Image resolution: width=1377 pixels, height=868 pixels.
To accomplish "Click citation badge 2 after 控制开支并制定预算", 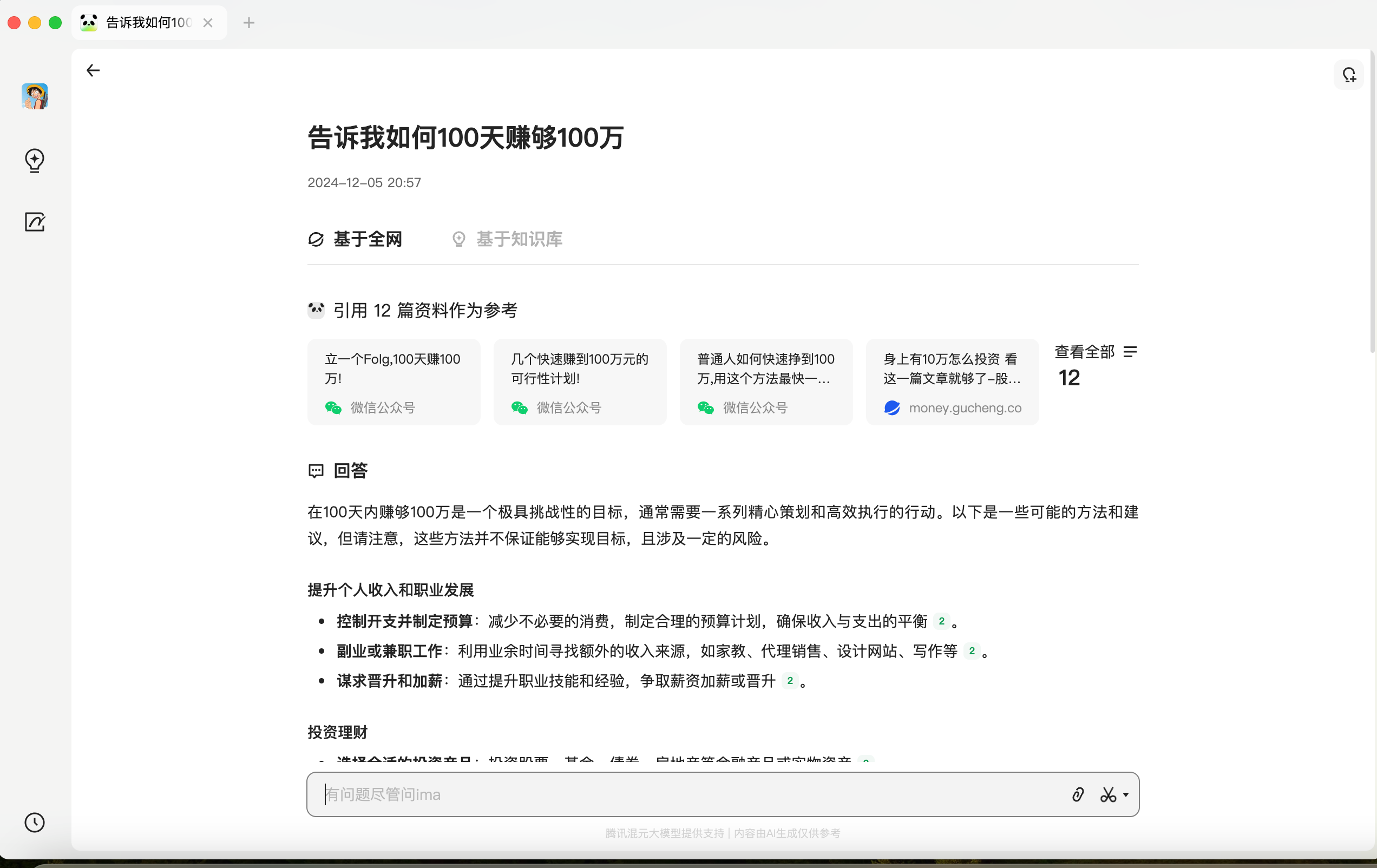I will click(941, 621).
